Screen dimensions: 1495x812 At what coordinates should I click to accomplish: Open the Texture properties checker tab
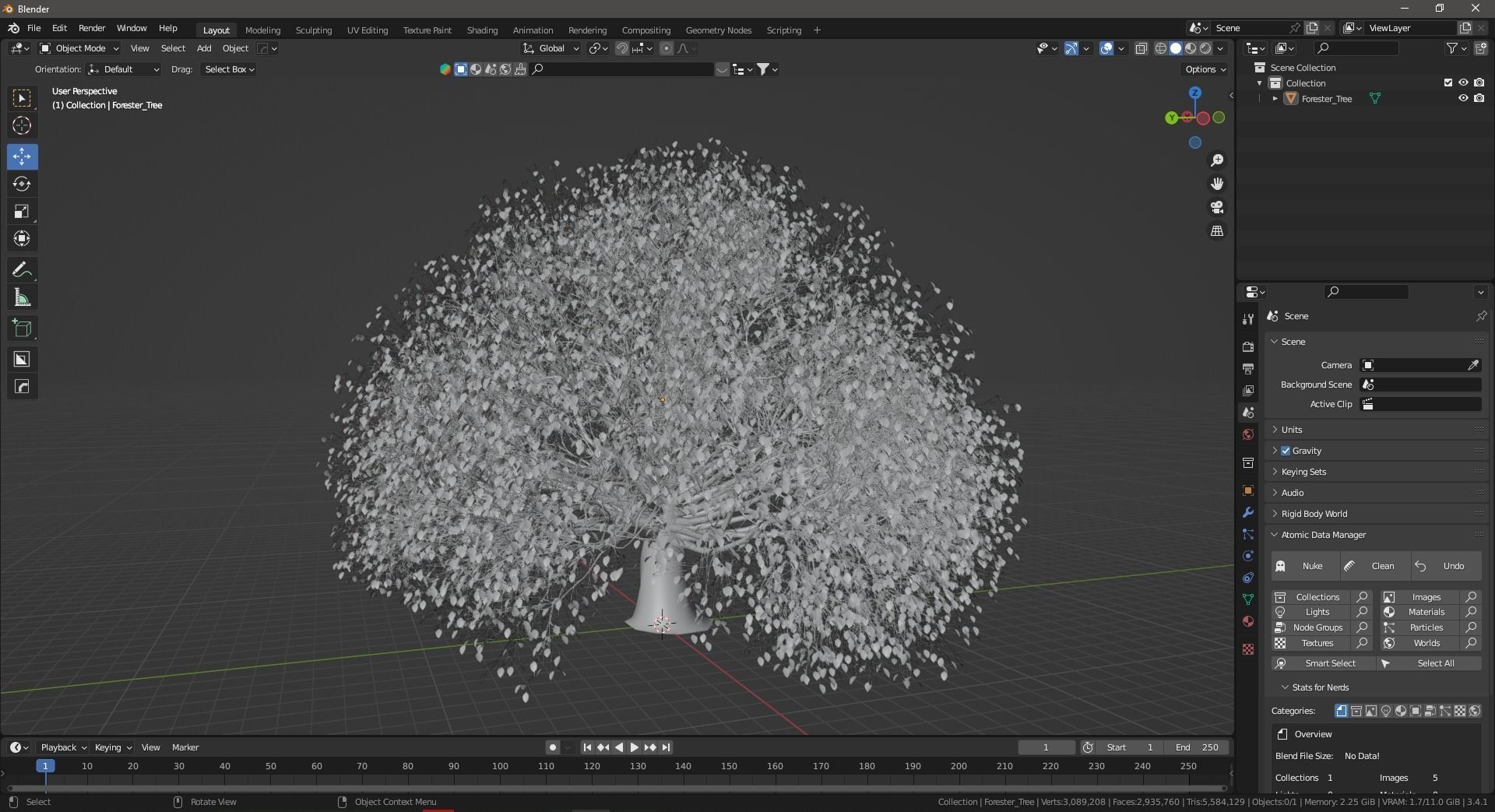coord(1248,649)
